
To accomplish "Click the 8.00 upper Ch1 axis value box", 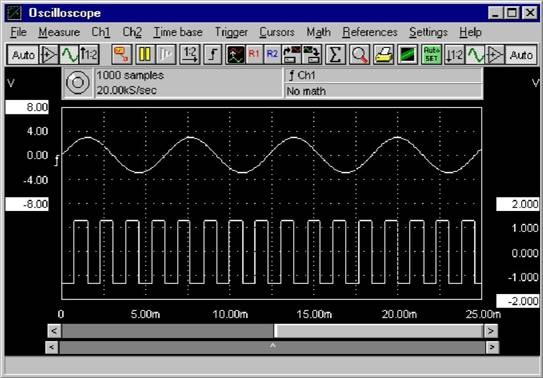I will pyautogui.click(x=27, y=107).
